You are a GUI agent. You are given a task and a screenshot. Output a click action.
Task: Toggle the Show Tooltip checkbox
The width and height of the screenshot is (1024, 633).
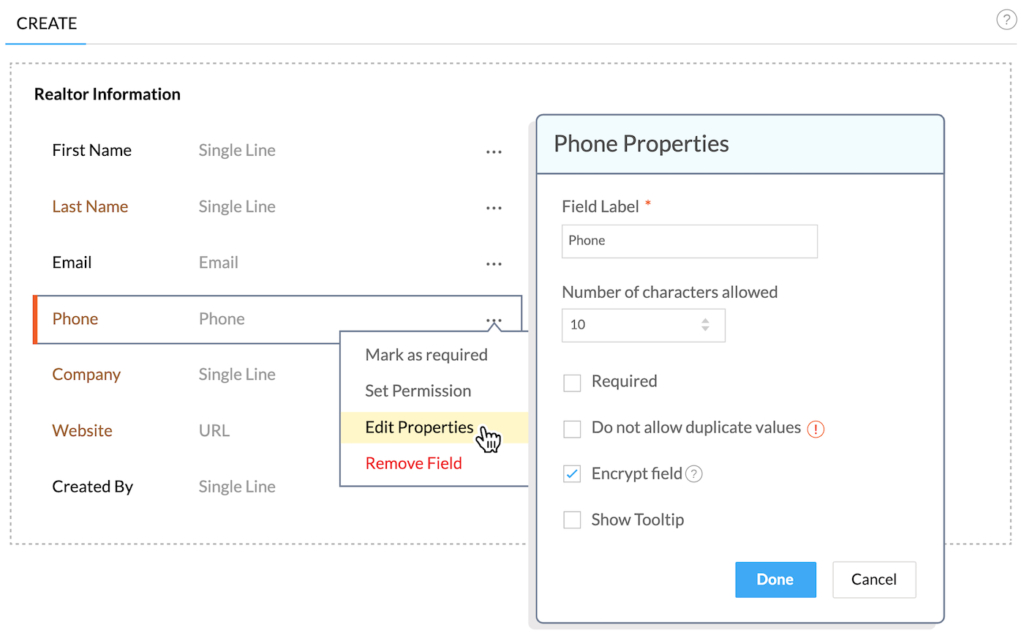572,519
